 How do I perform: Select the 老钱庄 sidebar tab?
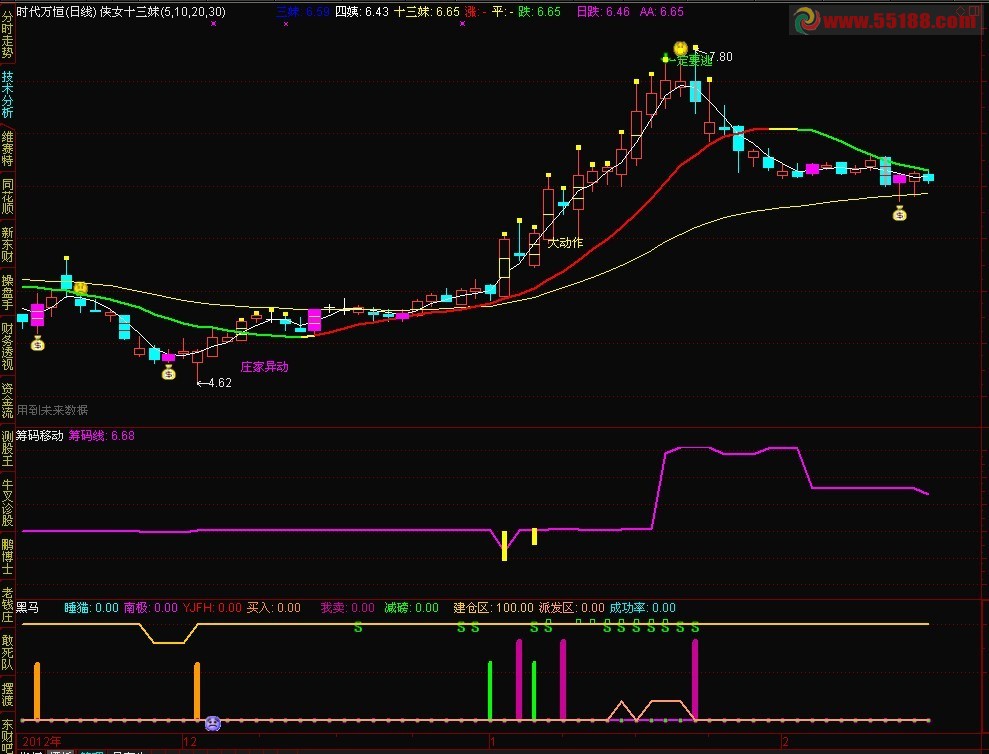pyautogui.click(x=7, y=604)
